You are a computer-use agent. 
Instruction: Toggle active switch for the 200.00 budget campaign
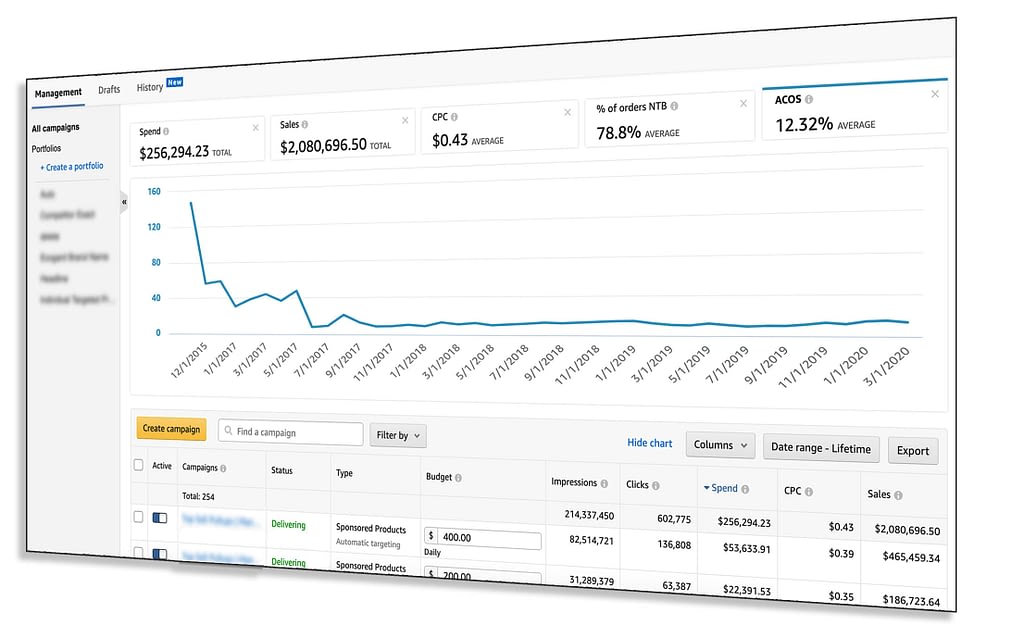(x=160, y=554)
